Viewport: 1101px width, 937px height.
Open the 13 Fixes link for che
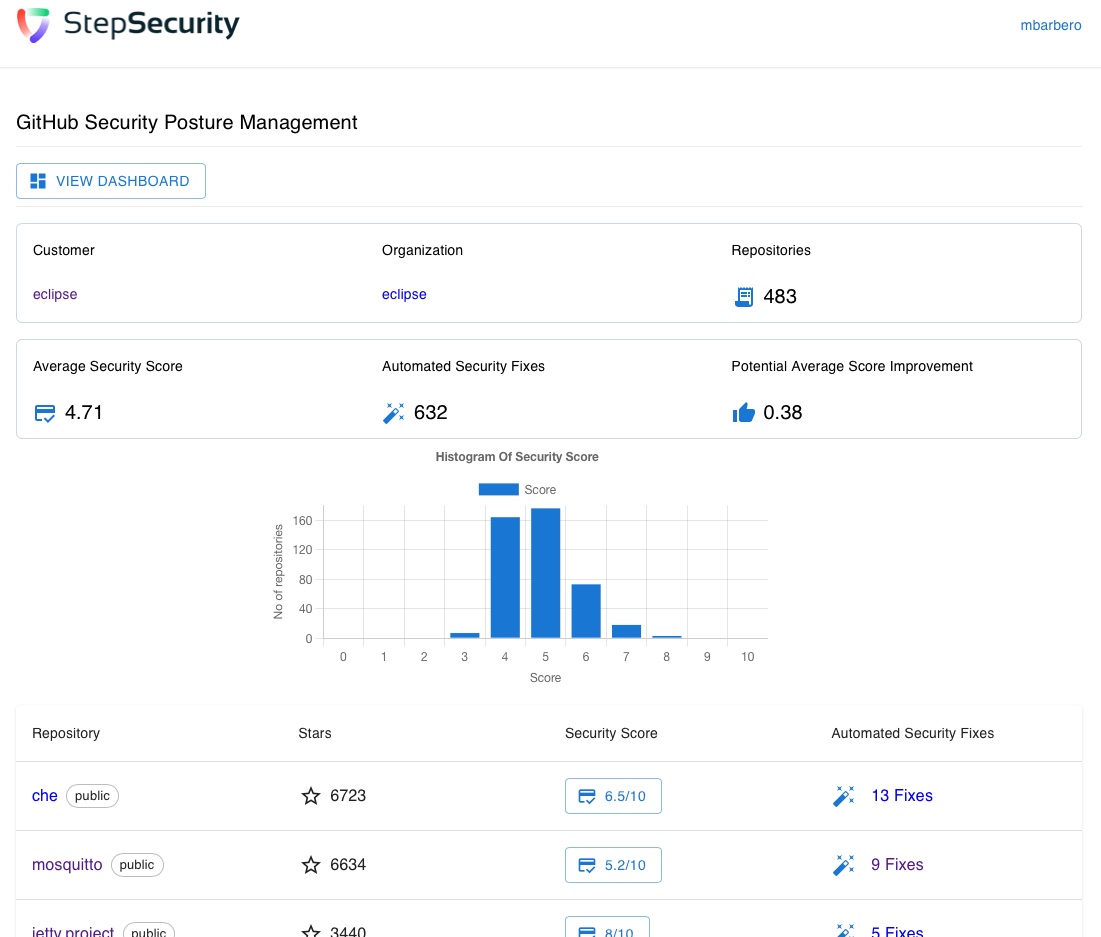tap(902, 796)
